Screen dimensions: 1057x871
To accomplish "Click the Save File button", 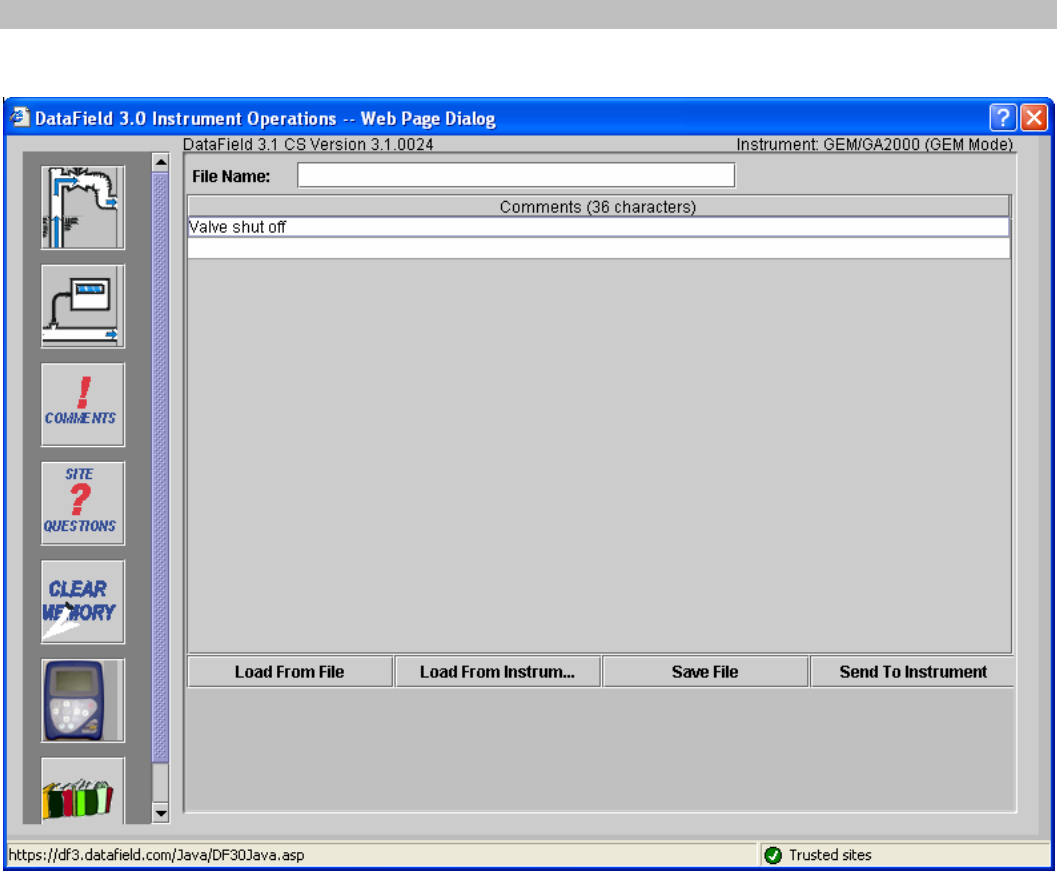I will coord(705,671).
